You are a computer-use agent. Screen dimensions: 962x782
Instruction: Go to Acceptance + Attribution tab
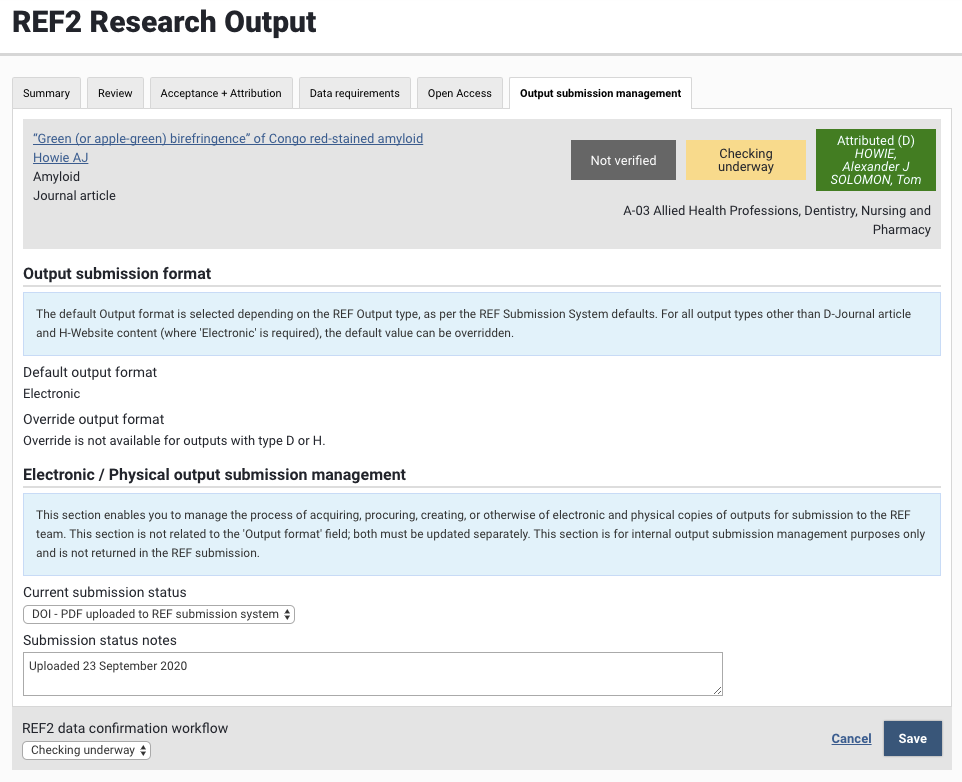coord(221,93)
